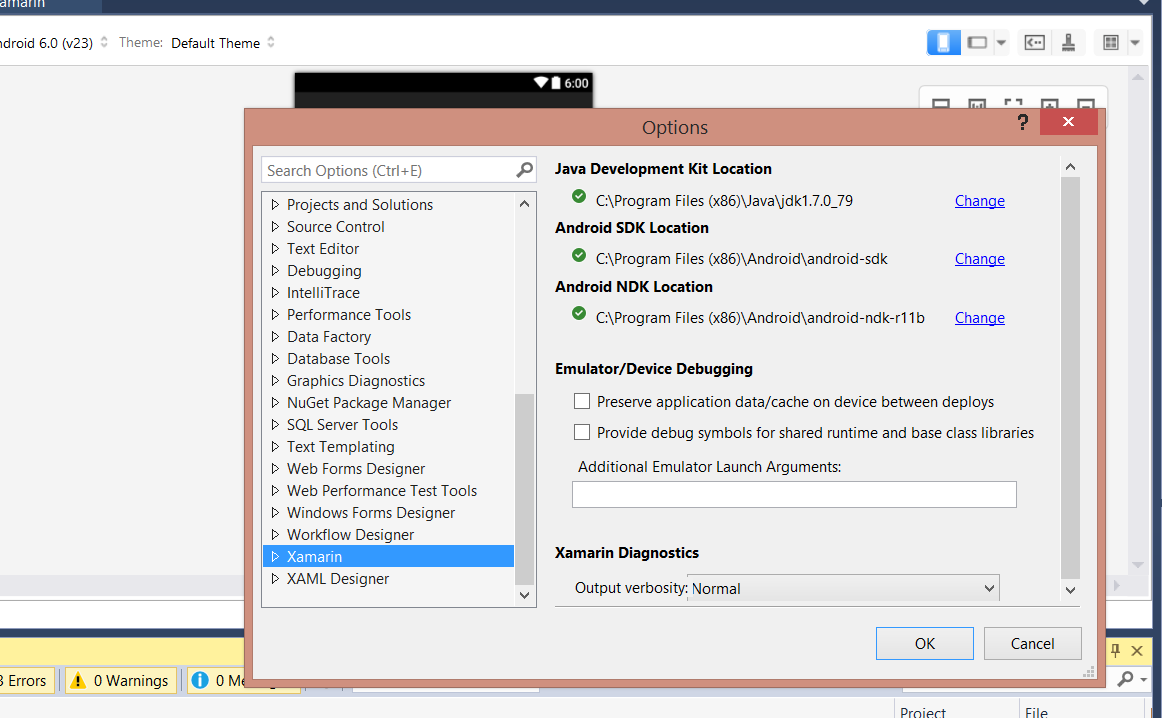
Task: Click Change link for Android NDK location
Action: pos(979,318)
